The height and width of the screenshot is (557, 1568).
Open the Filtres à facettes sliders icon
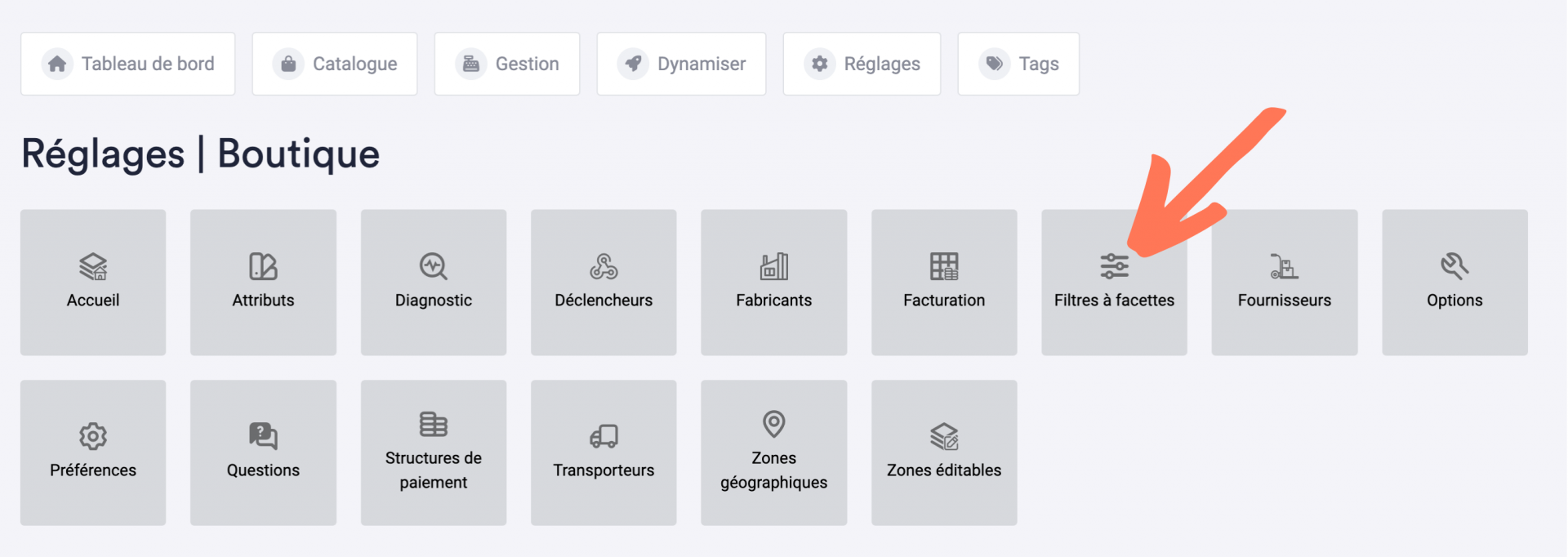(1114, 266)
